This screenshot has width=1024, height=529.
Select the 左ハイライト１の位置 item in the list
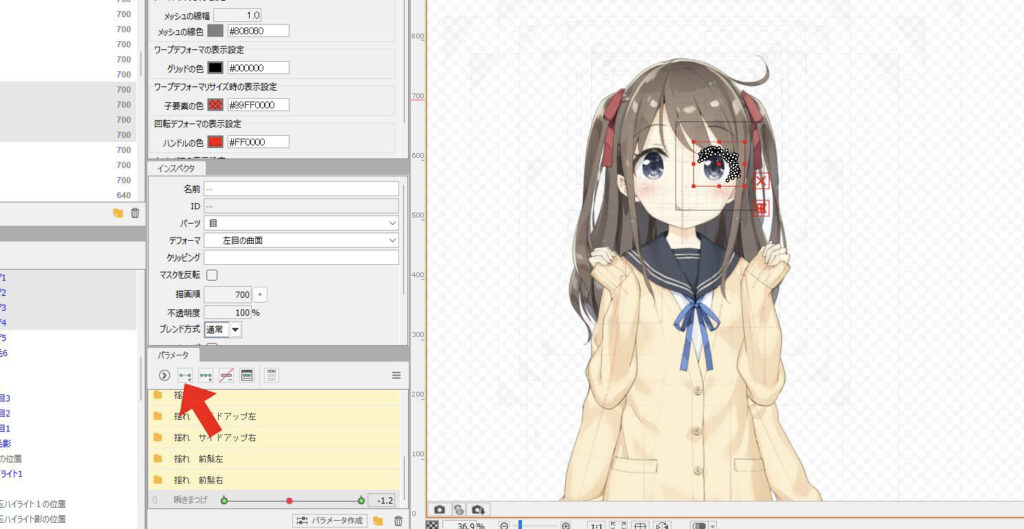(33, 504)
